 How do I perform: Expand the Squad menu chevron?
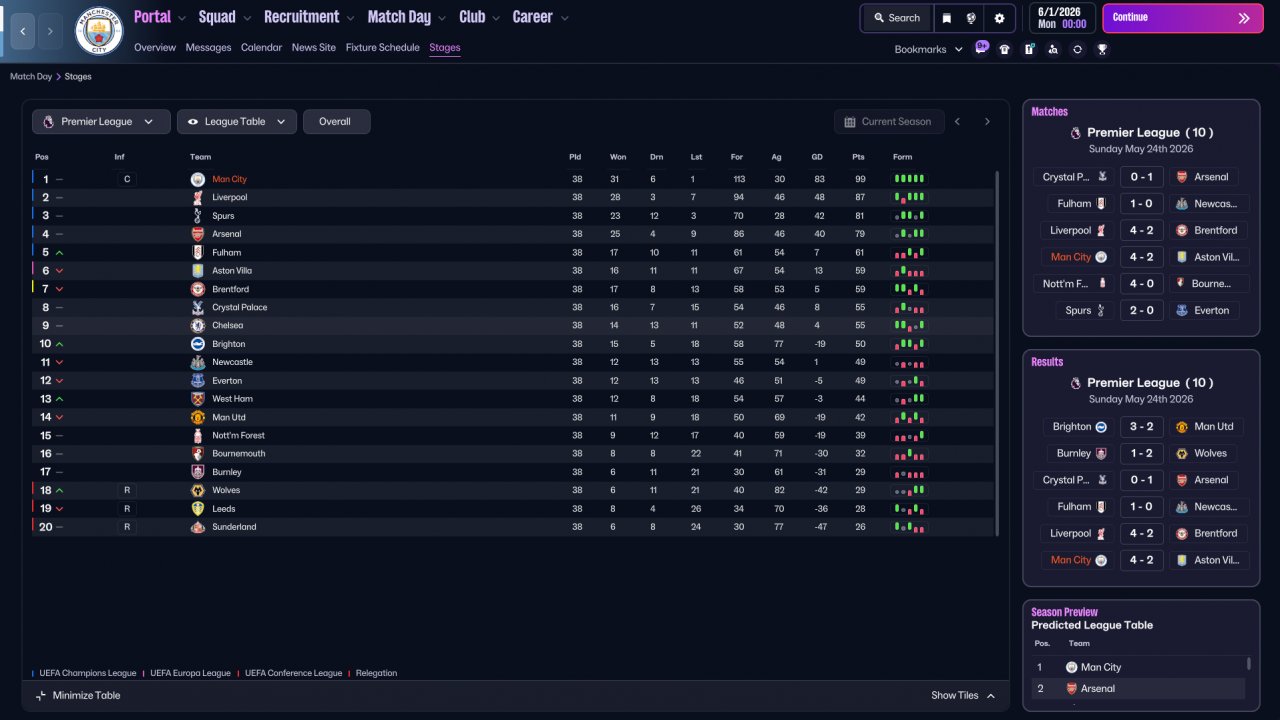pyautogui.click(x=246, y=18)
